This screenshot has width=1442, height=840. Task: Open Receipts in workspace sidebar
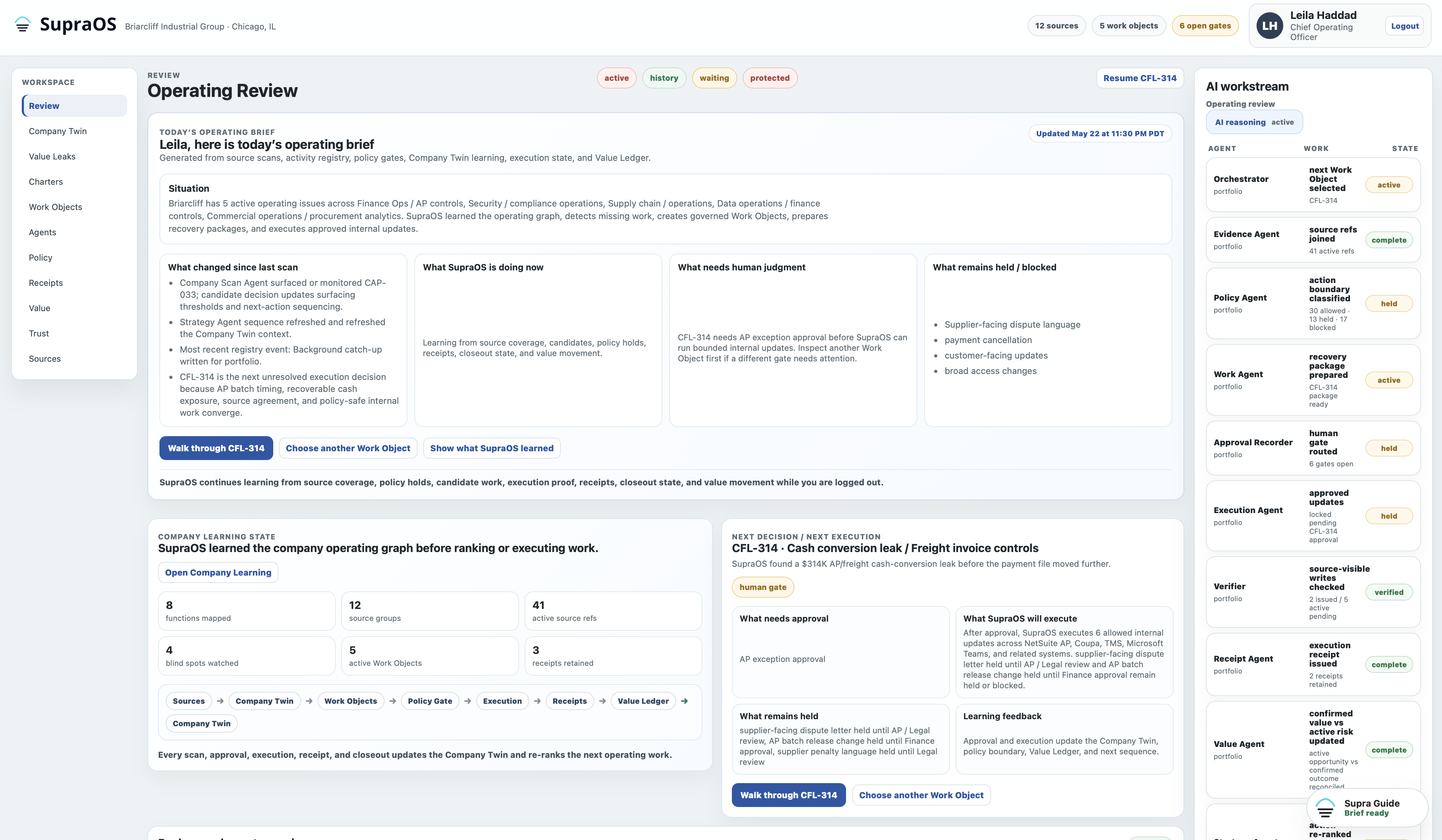pyautogui.click(x=74, y=283)
